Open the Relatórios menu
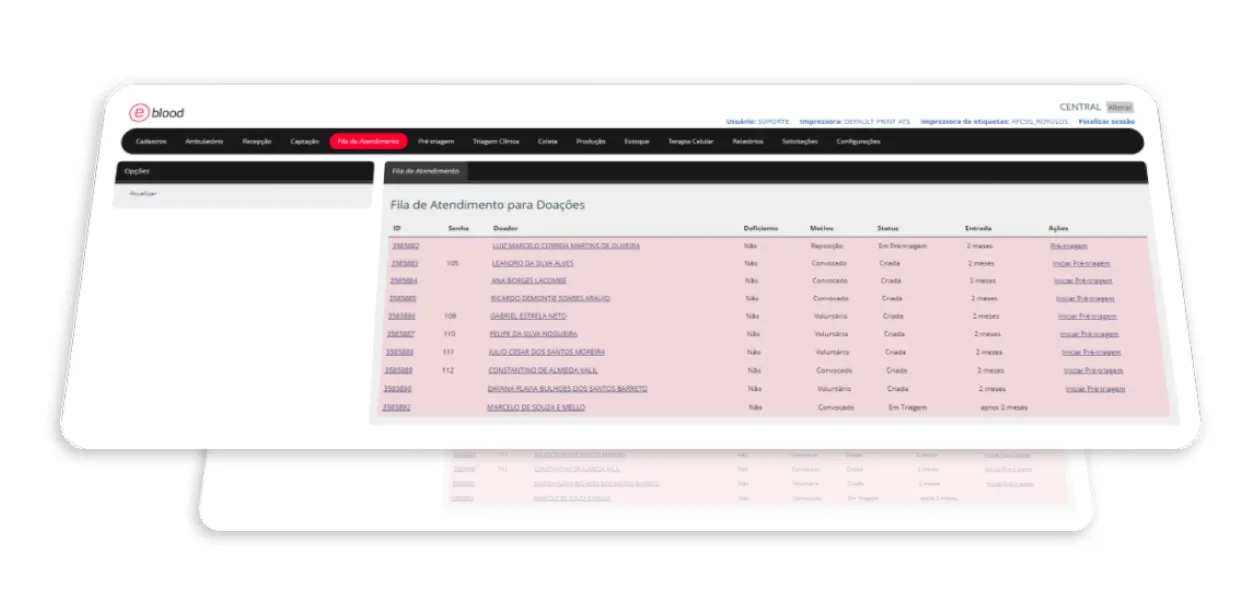 747,142
